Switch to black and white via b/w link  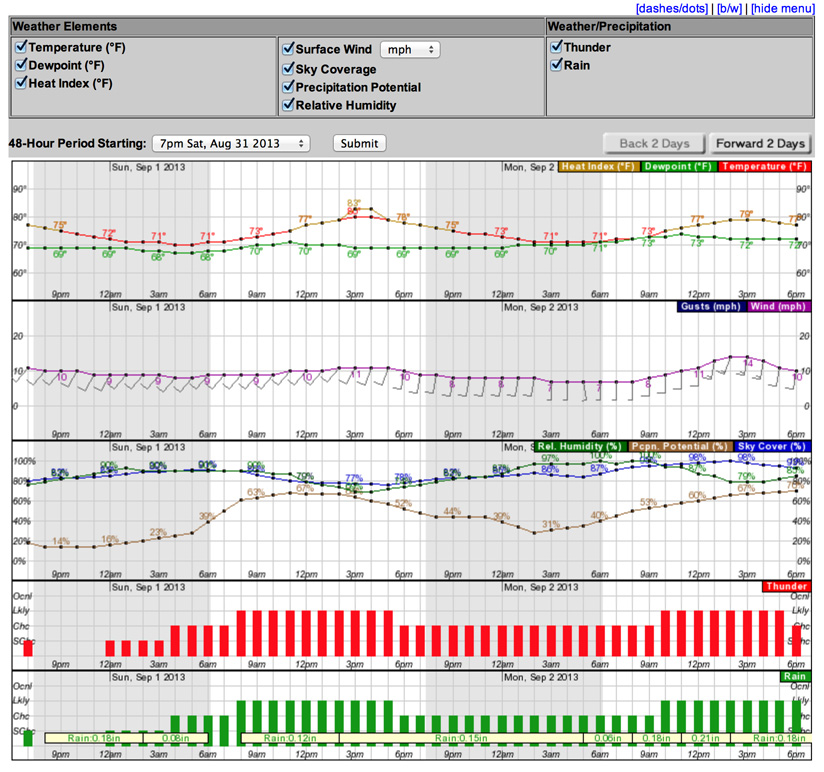[730, 8]
